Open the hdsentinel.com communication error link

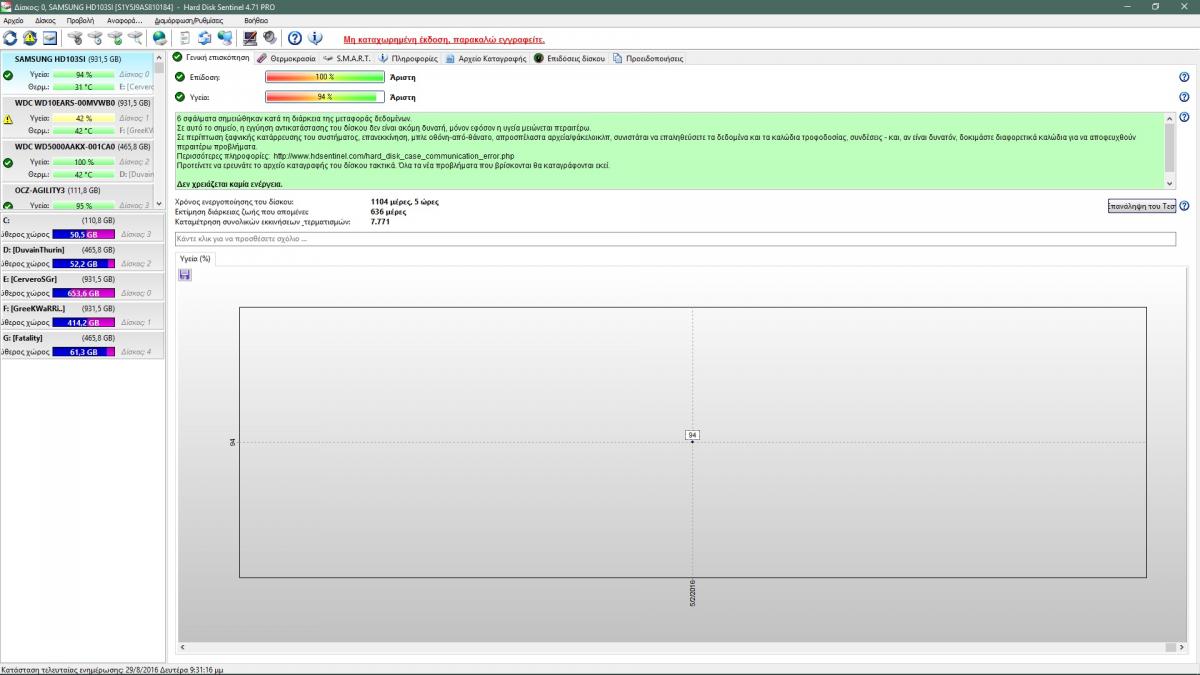(393, 156)
